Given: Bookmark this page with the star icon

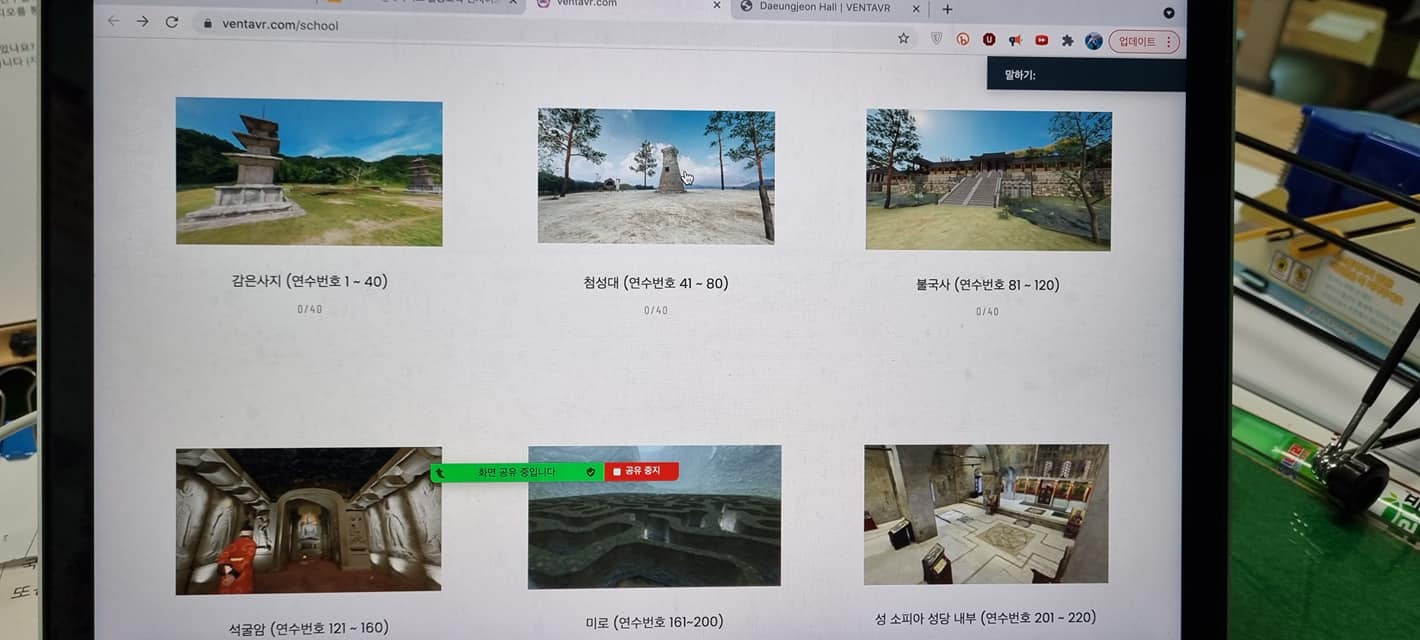Looking at the screenshot, I should pos(903,38).
